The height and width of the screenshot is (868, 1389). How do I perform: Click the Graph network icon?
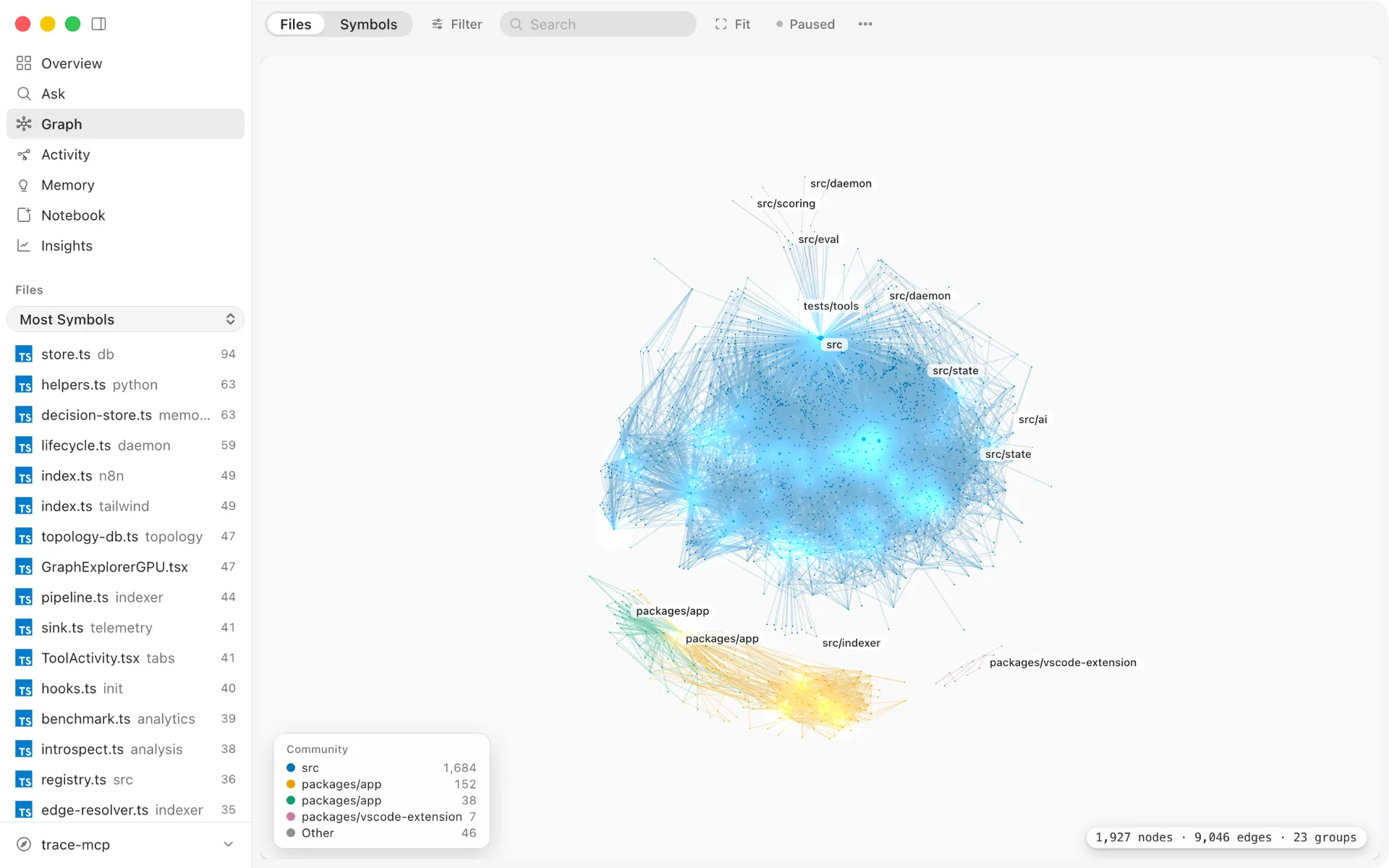[24, 124]
